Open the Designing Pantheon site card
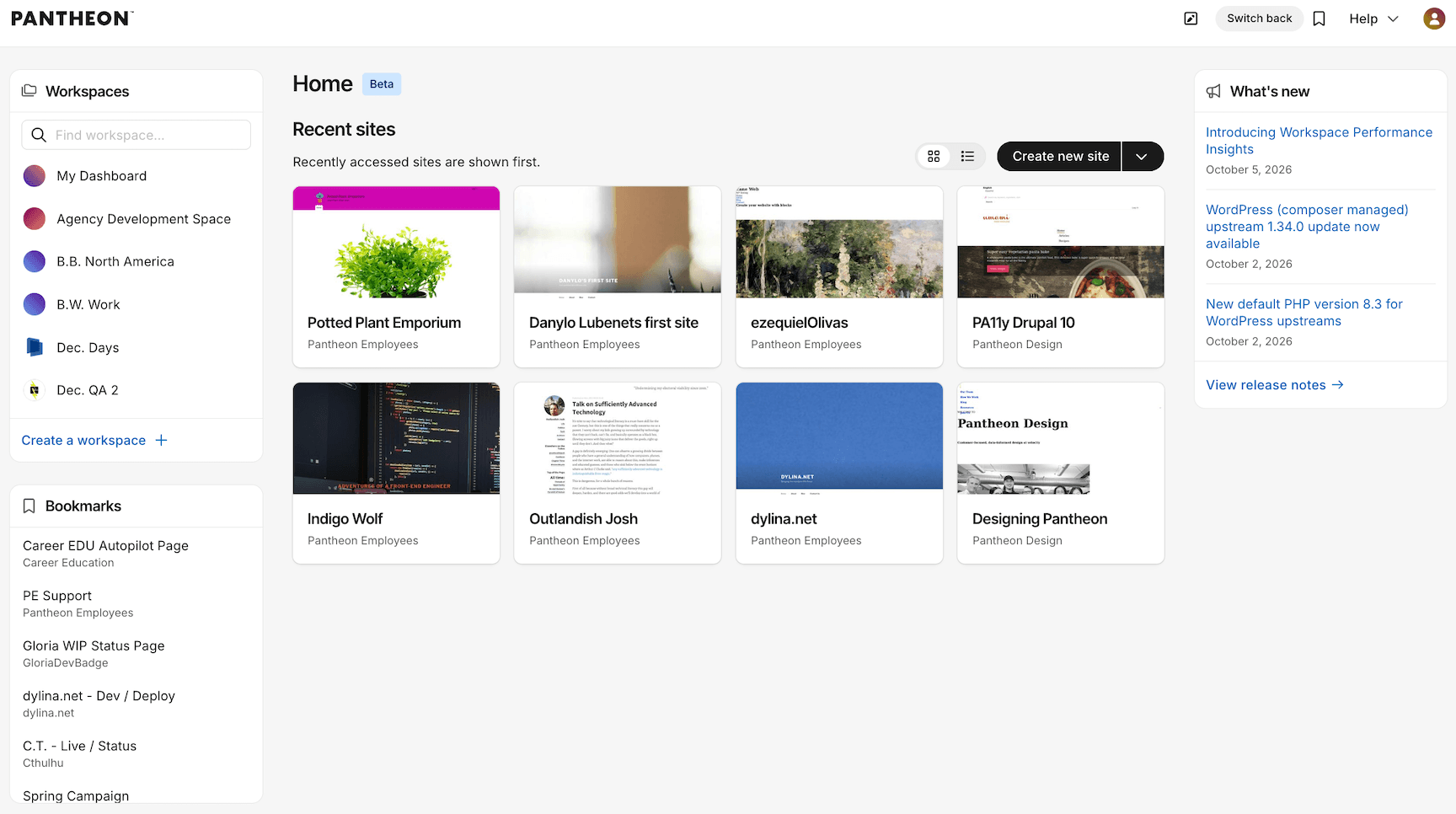This screenshot has width=1456, height=814. tap(1061, 473)
